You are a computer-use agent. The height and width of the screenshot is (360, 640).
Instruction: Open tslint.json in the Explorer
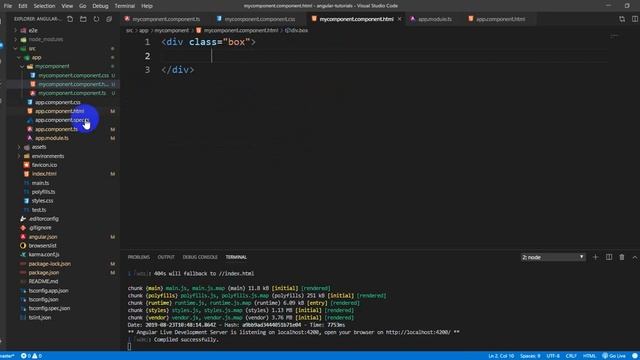(x=40, y=318)
